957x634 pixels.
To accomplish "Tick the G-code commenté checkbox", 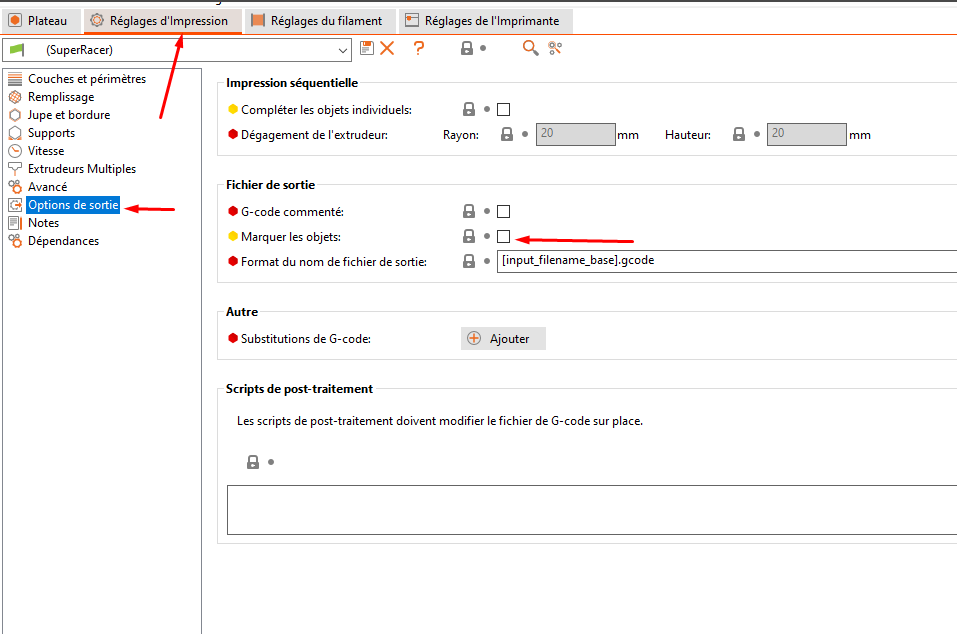I will click(504, 211).
